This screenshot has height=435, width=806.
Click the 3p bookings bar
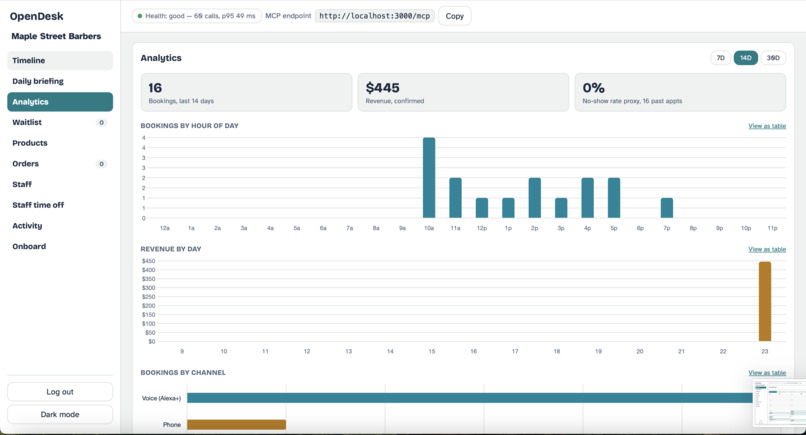click(561, 208)
